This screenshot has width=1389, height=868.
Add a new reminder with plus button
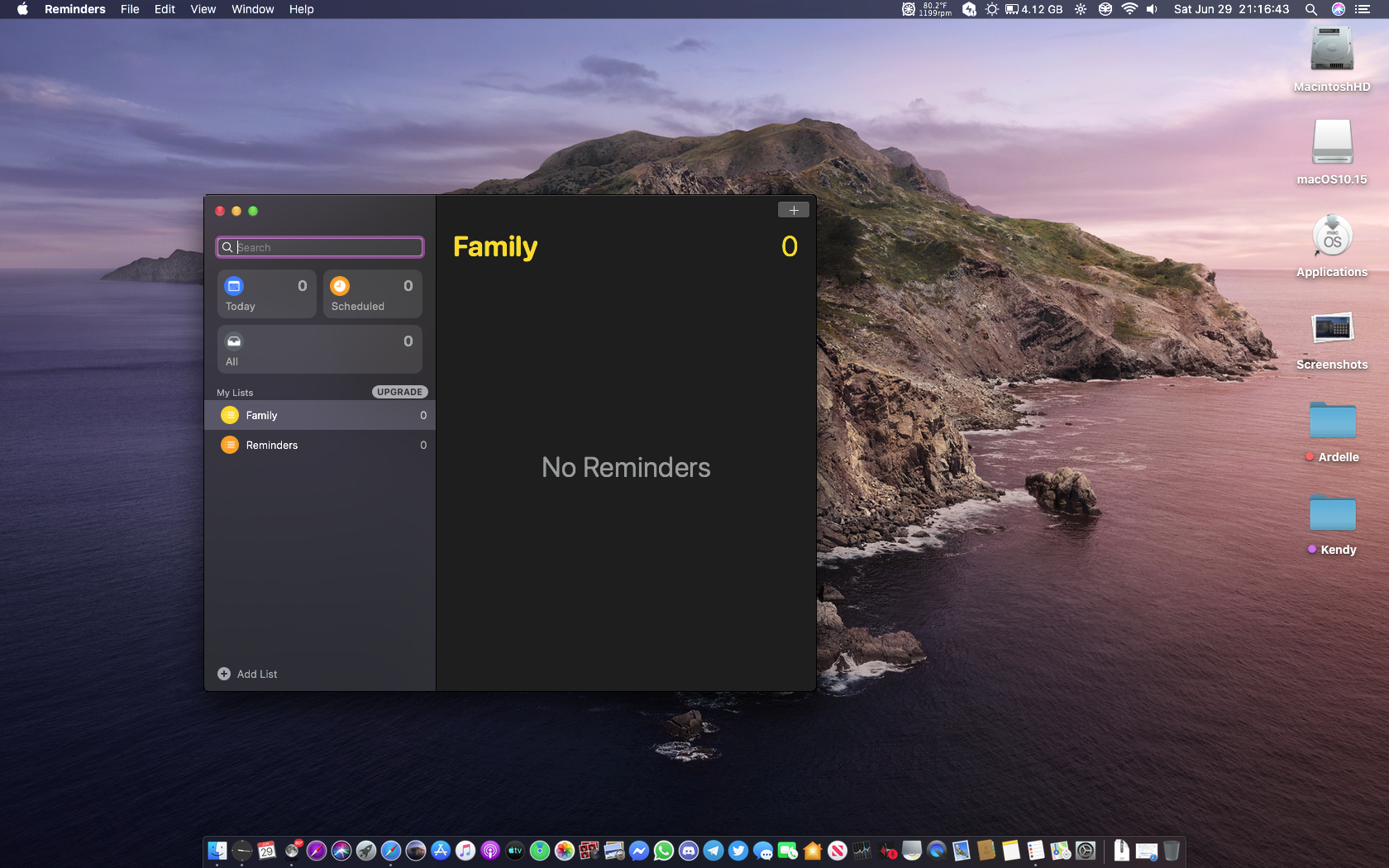click(794, 210)
